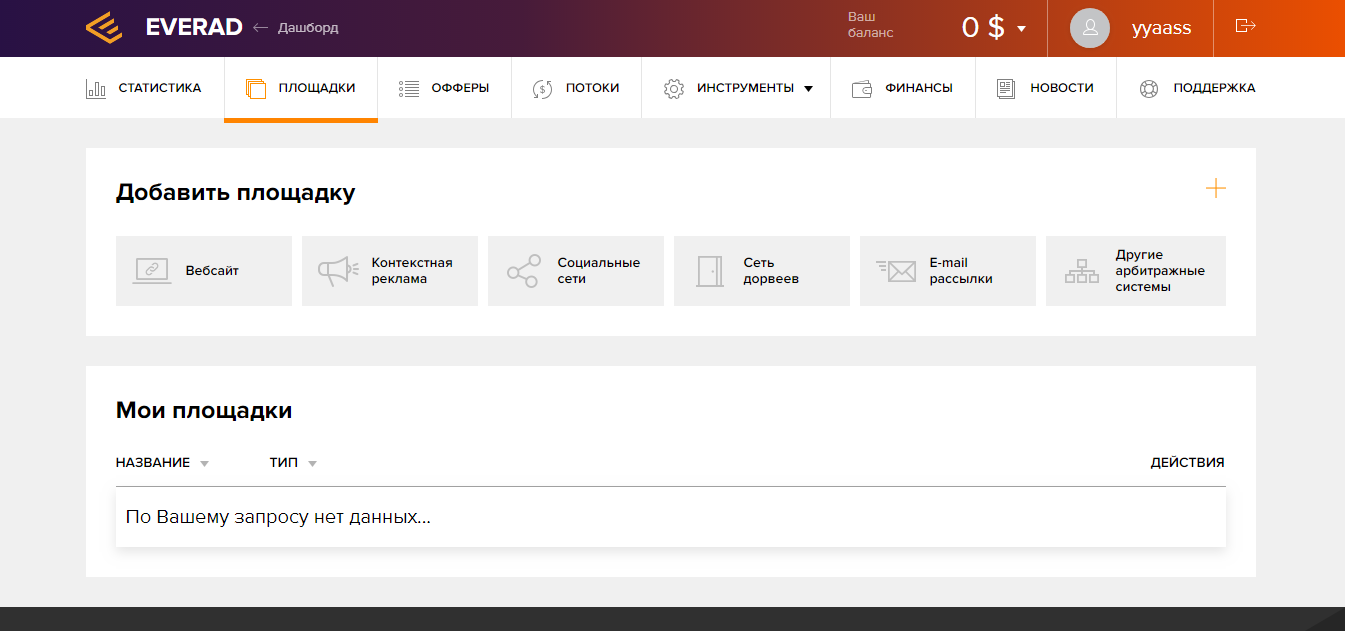Open the Новости tab
1345x631 pixels.
[x=1045, y=88]
